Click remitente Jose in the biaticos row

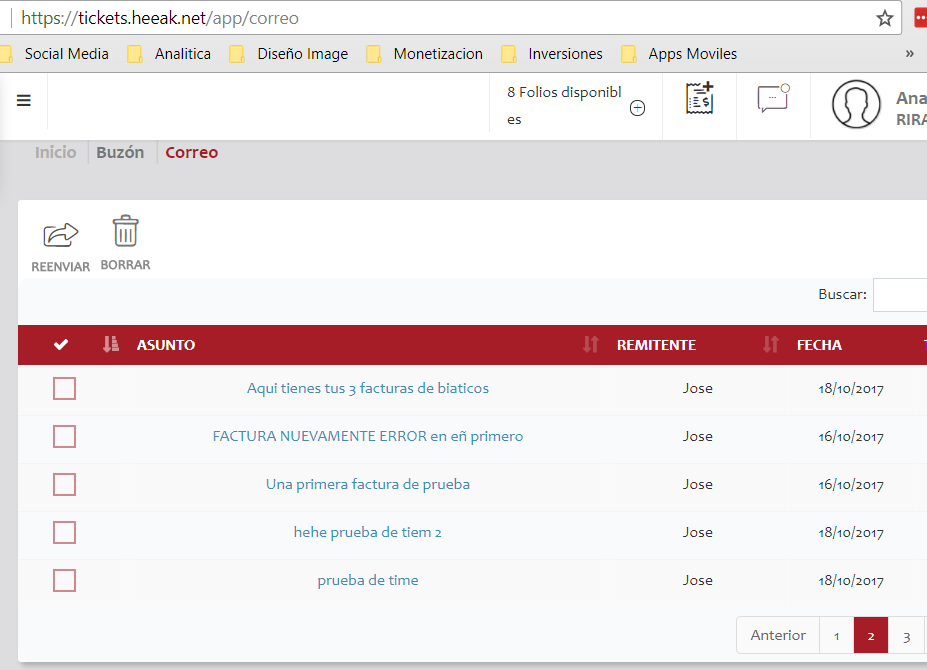pos(698,389)
